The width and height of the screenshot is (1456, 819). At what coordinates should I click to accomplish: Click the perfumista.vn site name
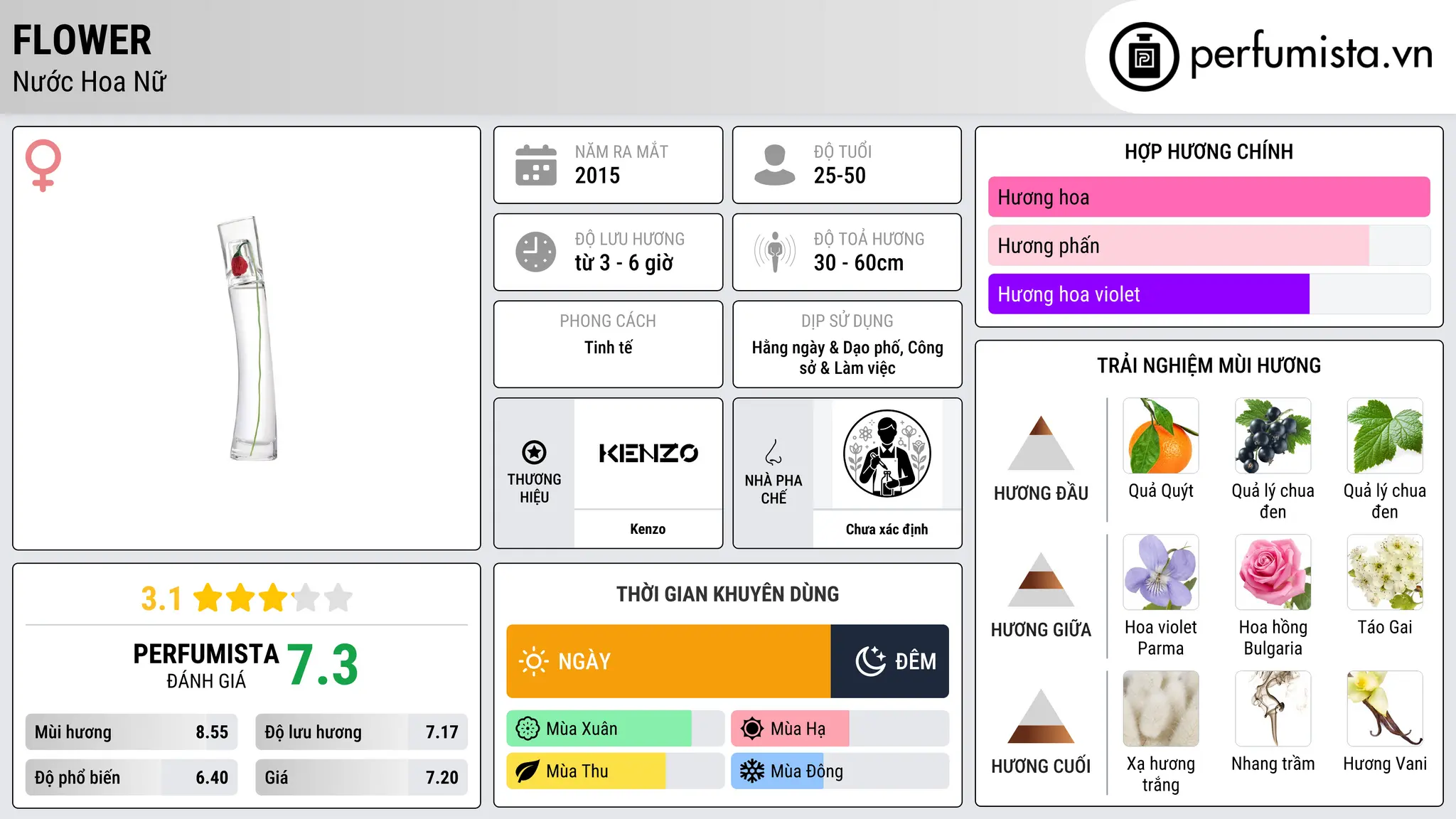(1311, 54)
